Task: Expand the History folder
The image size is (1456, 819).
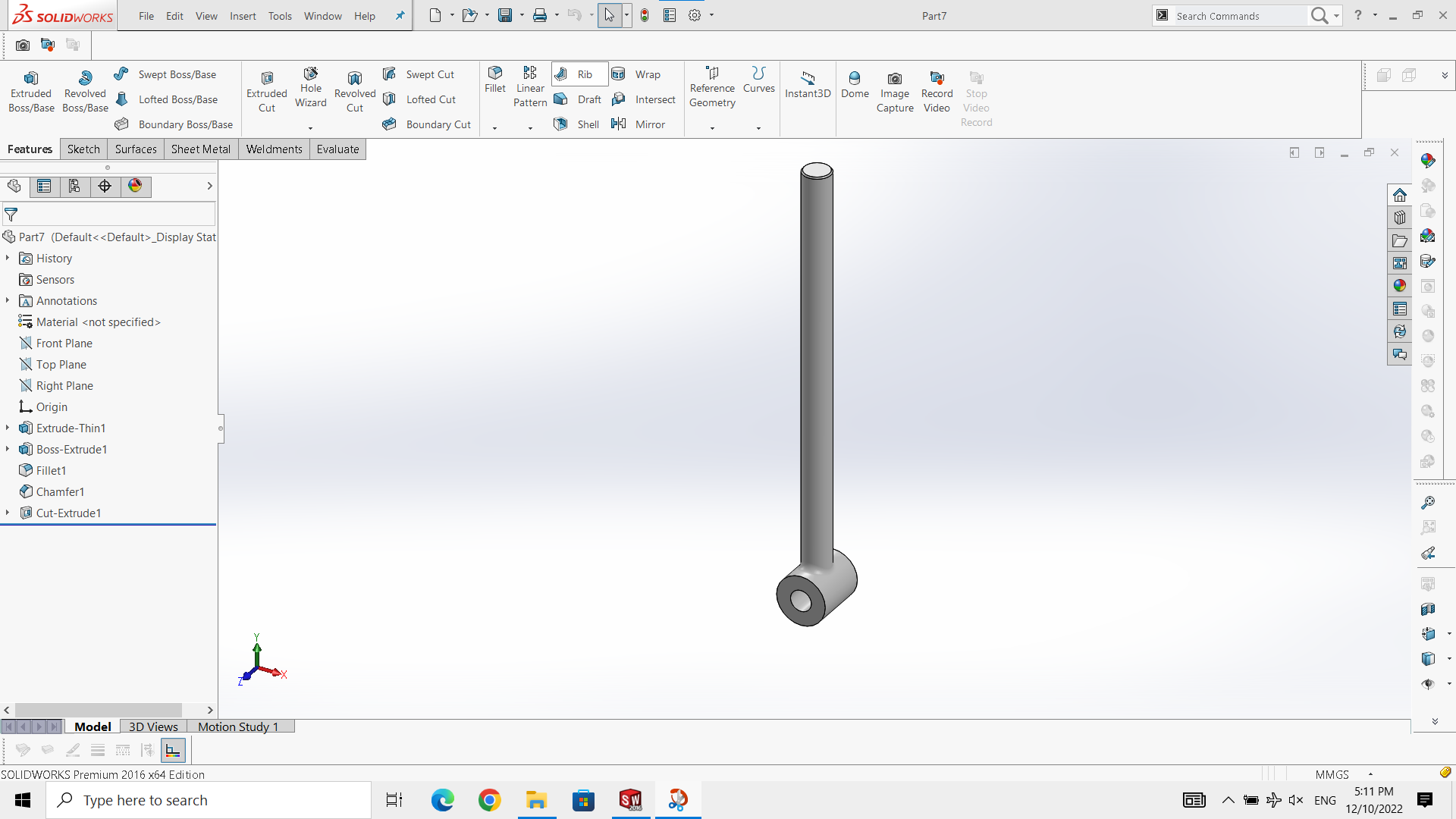Action: (8, 258)
